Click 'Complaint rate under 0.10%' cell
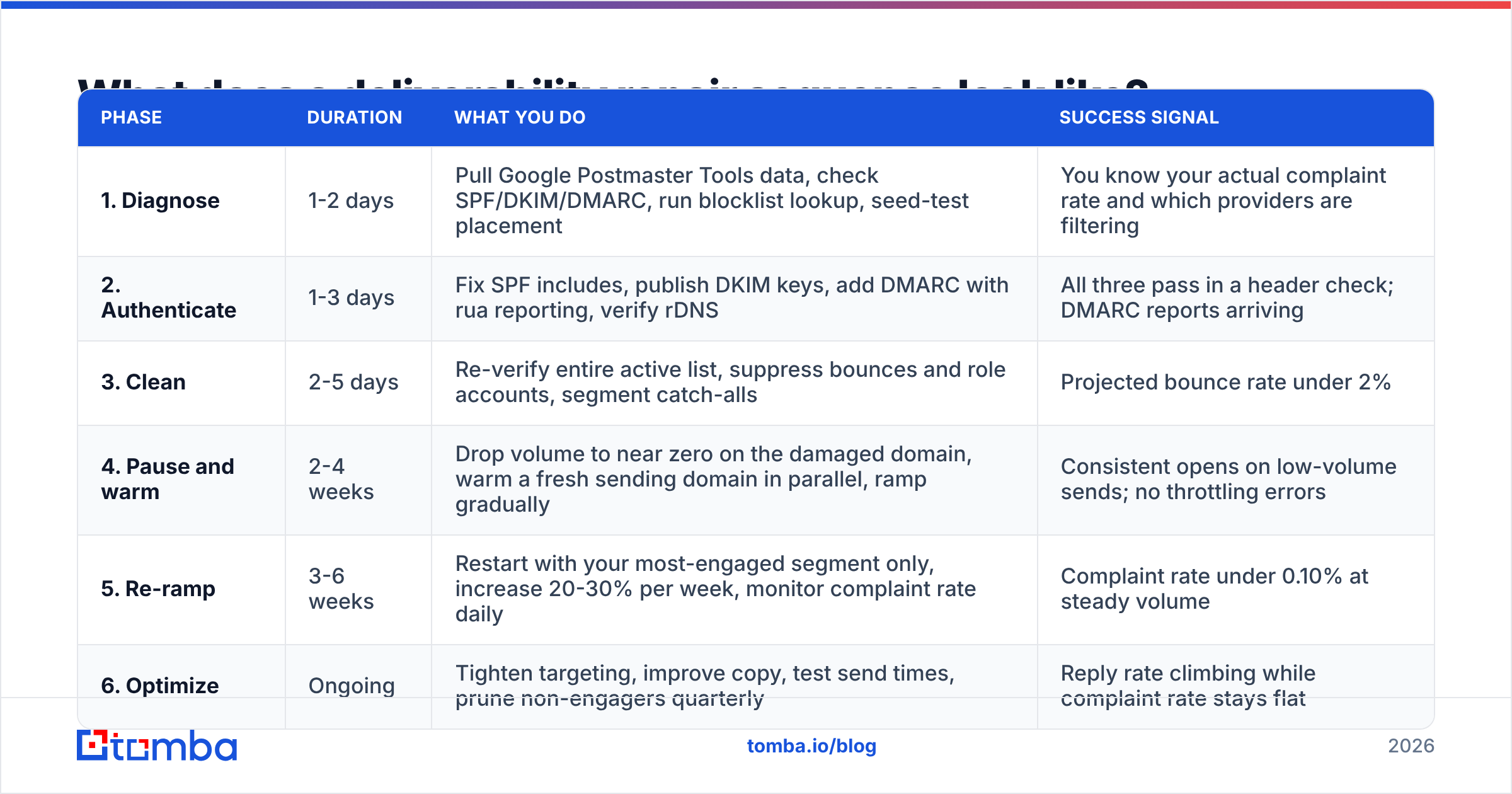The height and width of the screenshot is (794, 1512). [1236, 589]
